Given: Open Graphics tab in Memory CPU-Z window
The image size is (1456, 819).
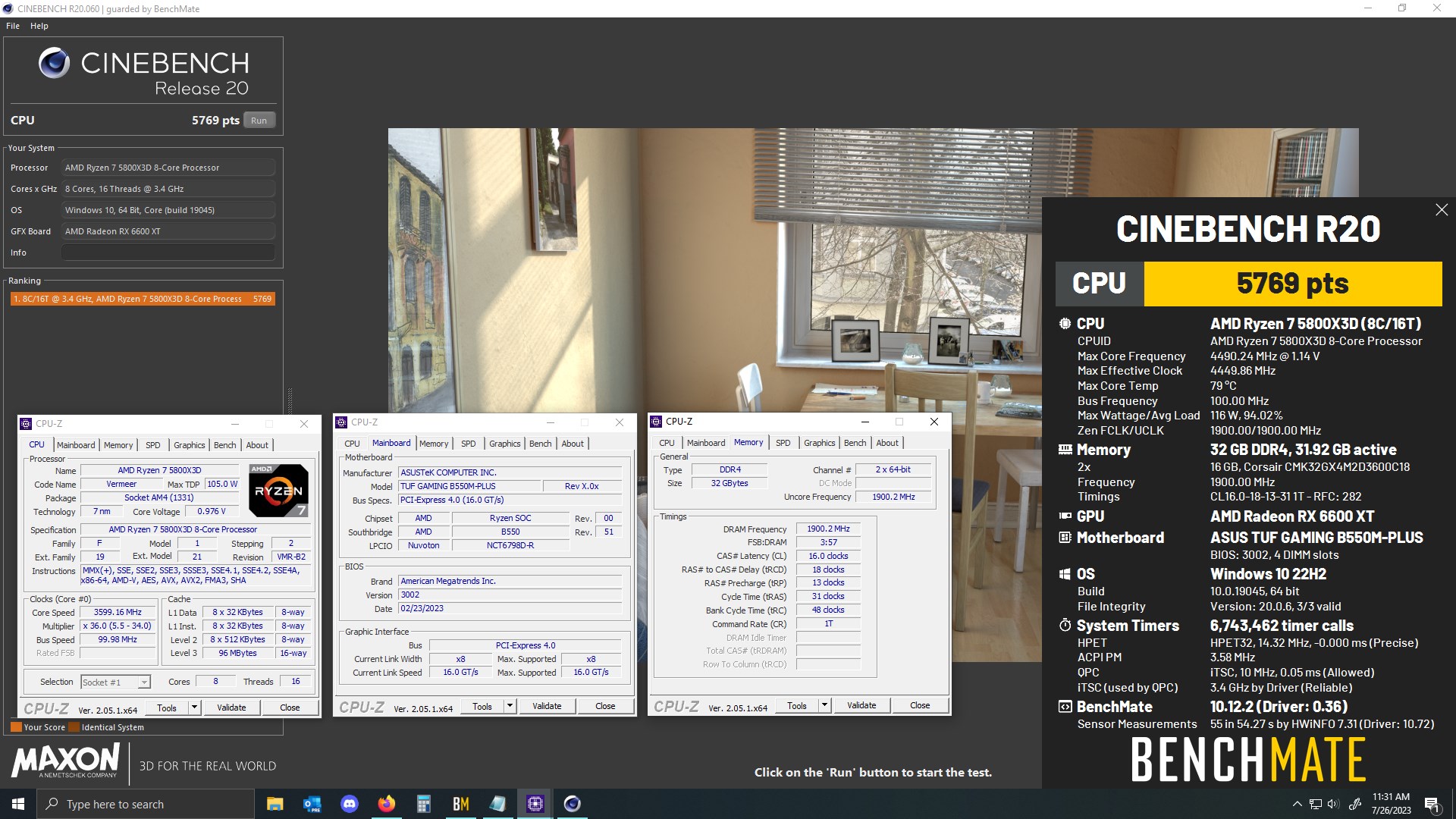Looking at the screenshot, I should tap(820, 443).
